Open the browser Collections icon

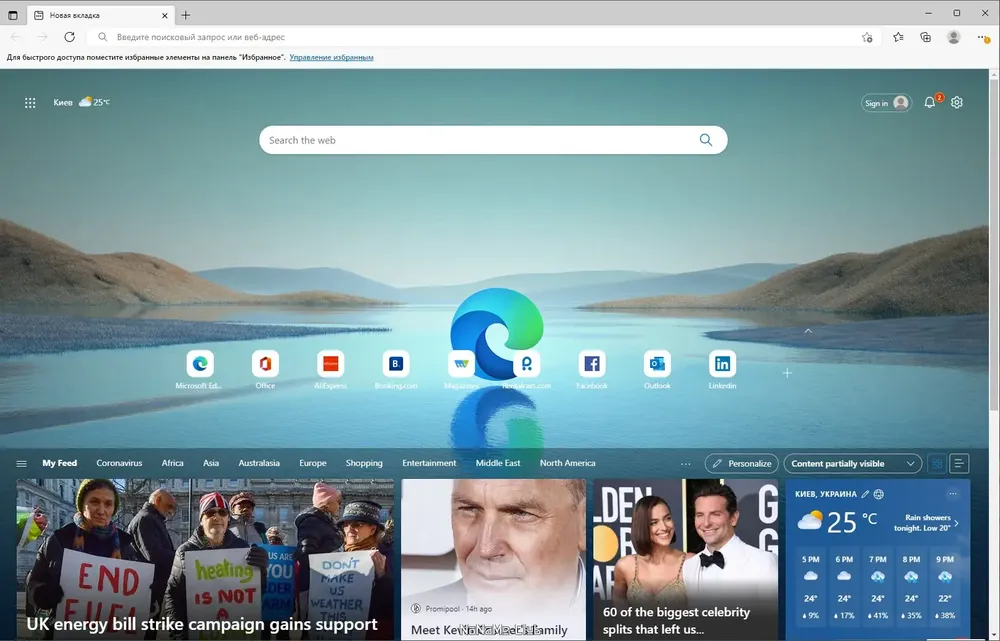pyautogui.click(x=926, y=37)
